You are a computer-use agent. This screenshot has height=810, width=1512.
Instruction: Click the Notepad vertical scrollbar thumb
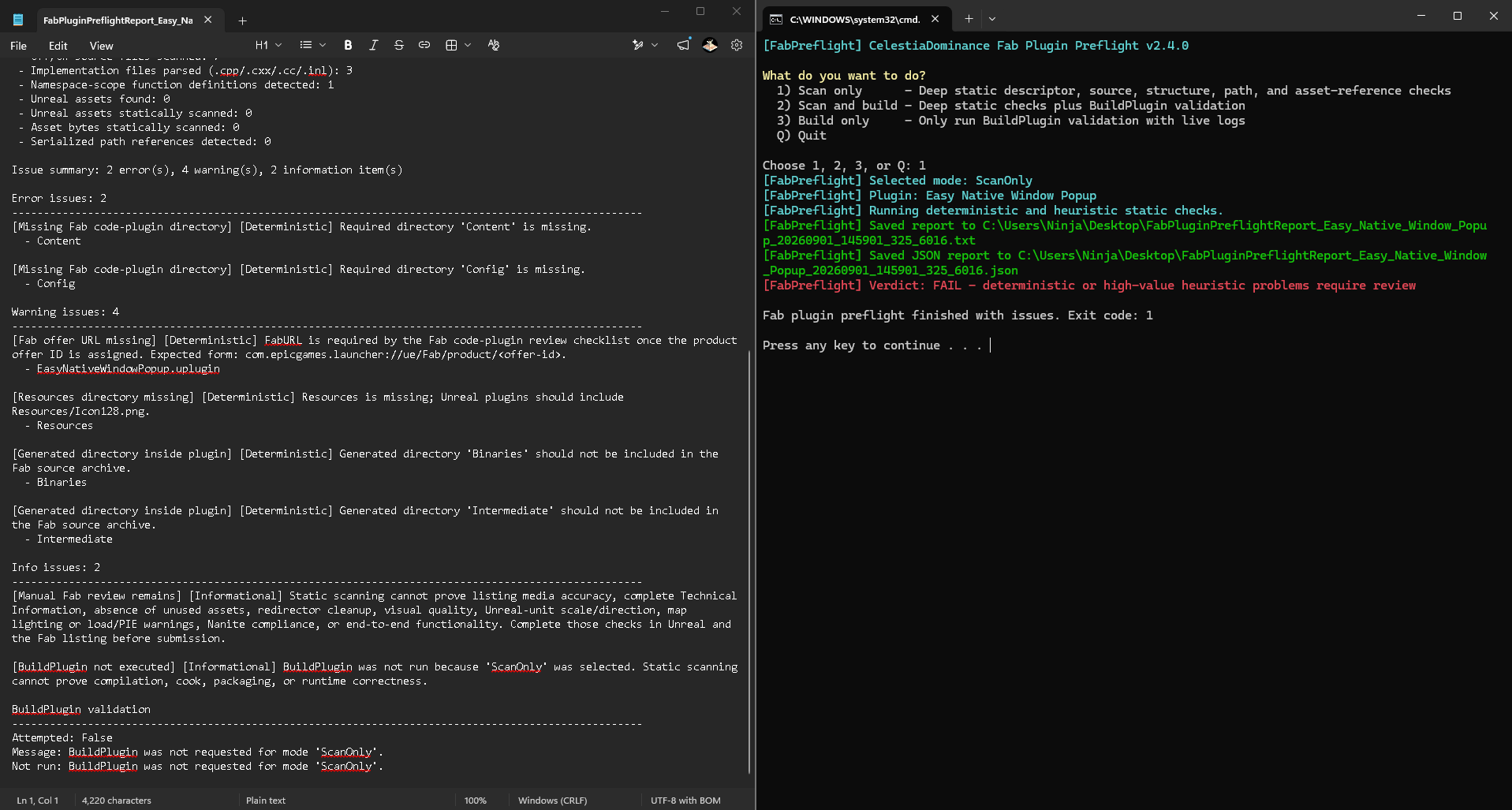click(749, 562)
